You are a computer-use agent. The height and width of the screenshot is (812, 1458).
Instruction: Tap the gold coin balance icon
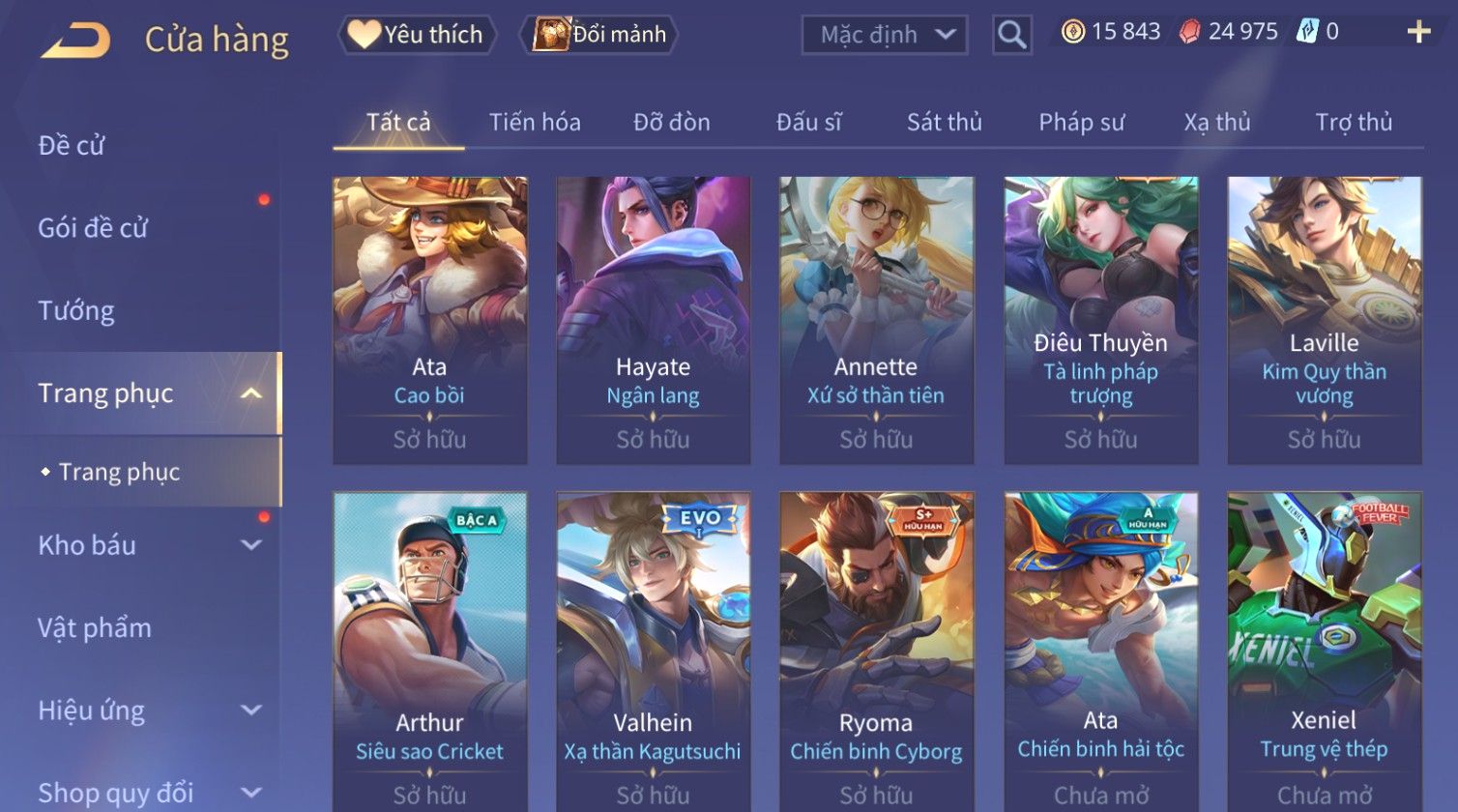[x=1073, y=32]
